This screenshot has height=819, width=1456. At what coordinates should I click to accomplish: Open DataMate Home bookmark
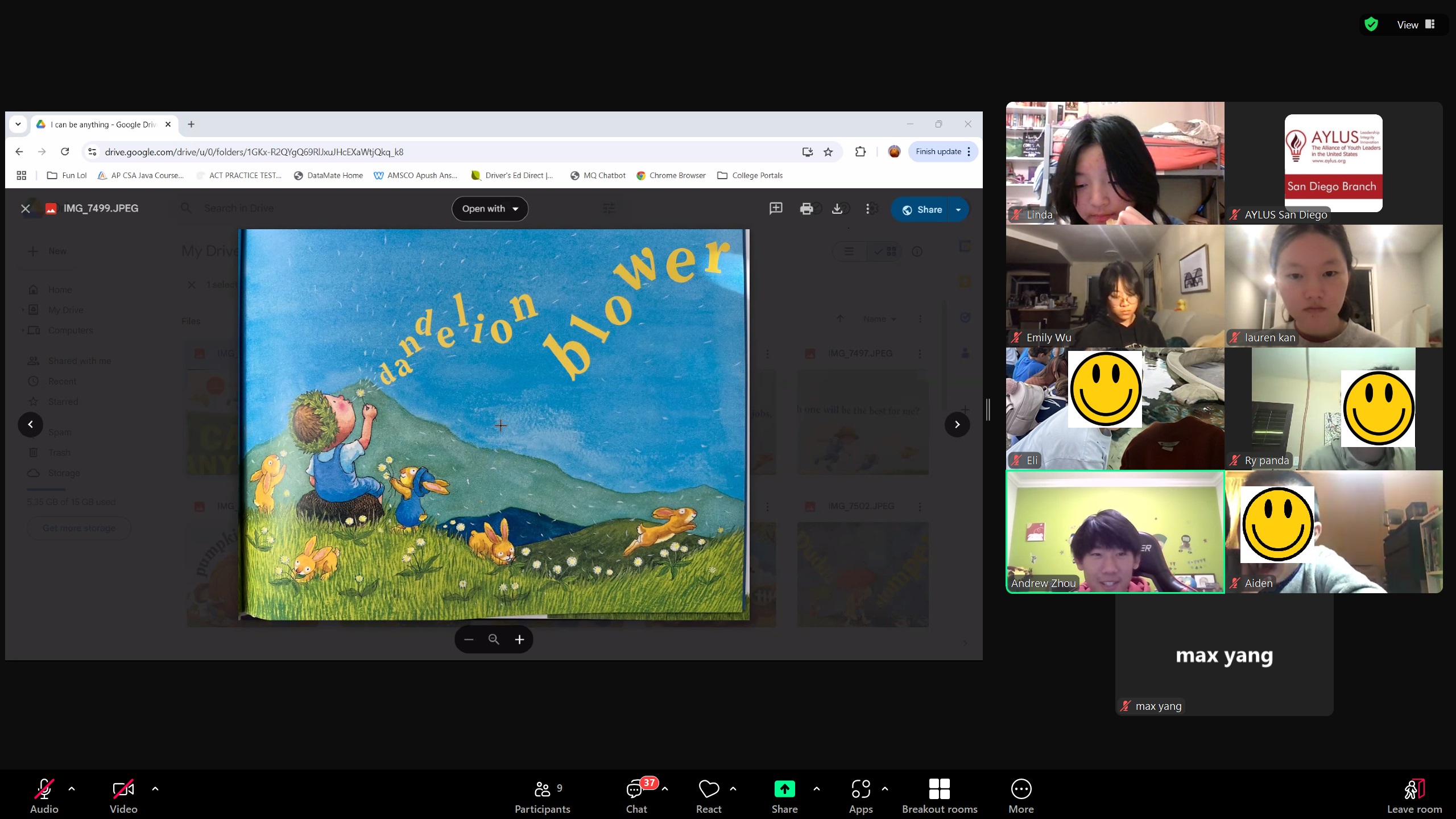point(328,176)
